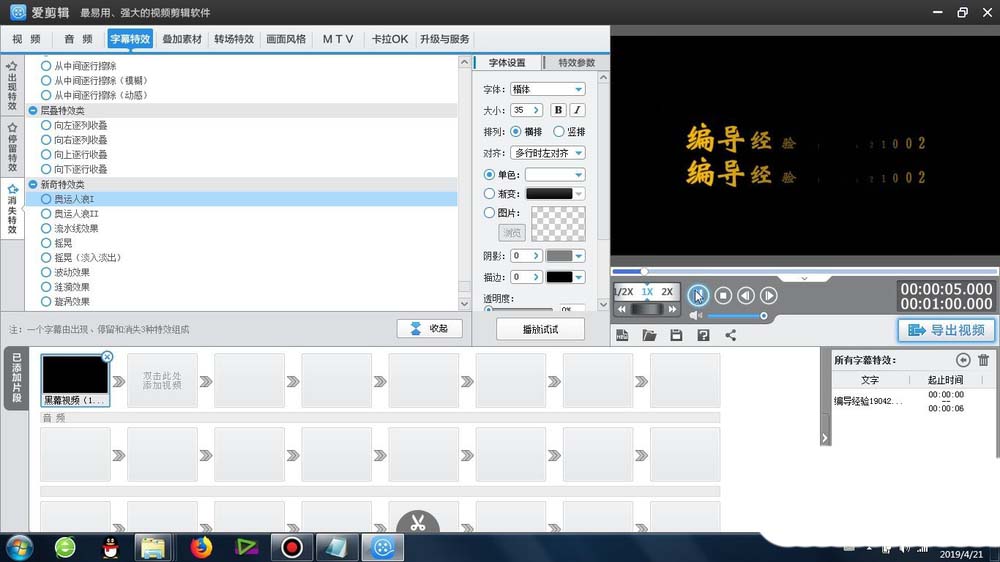Toggle bold font style
Screen dimensions: 1000x562
click(558, 110)
